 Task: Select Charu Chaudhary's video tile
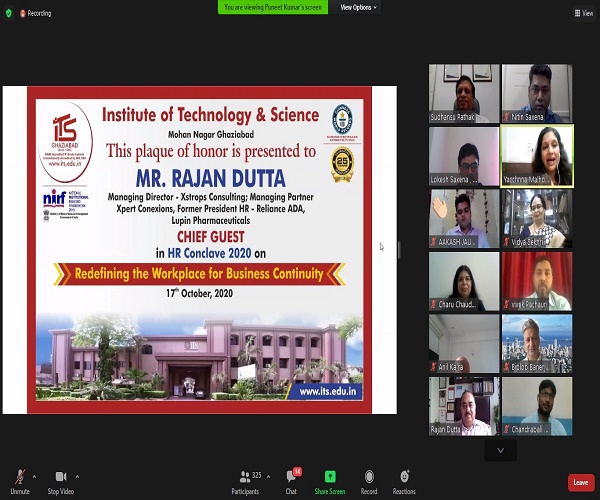coord(464,281)
